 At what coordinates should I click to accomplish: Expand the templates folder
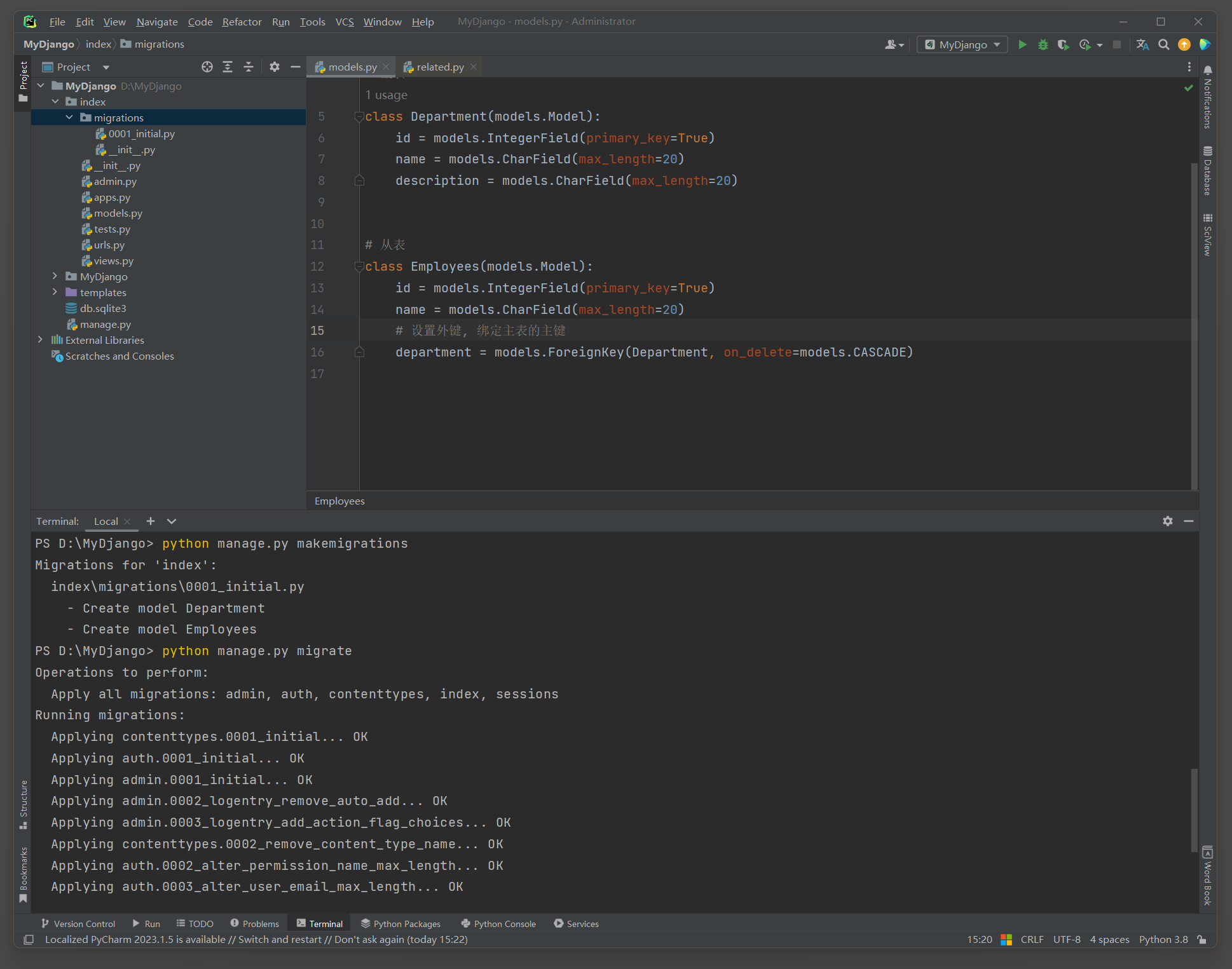pos(55,292)
